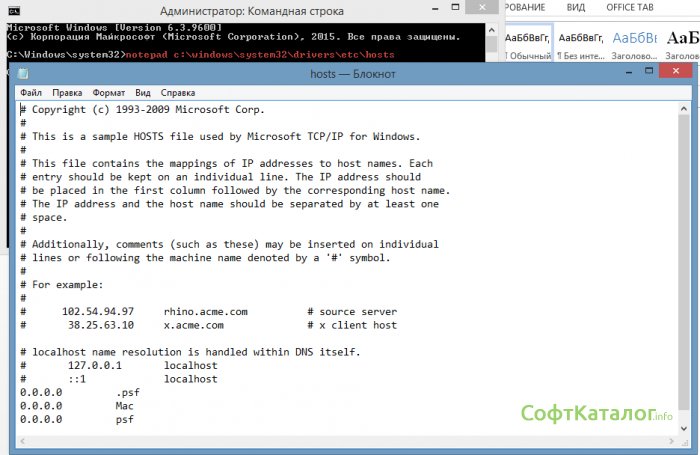This screenshot has height=455, width=700.
Task: Open Notepad's Вид menu
Action: [143, 92]
